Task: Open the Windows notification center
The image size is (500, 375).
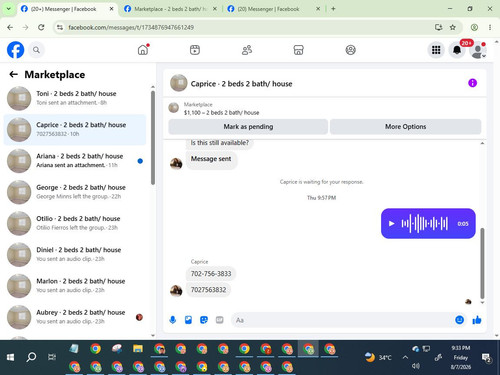Action: tap(486, 358)
